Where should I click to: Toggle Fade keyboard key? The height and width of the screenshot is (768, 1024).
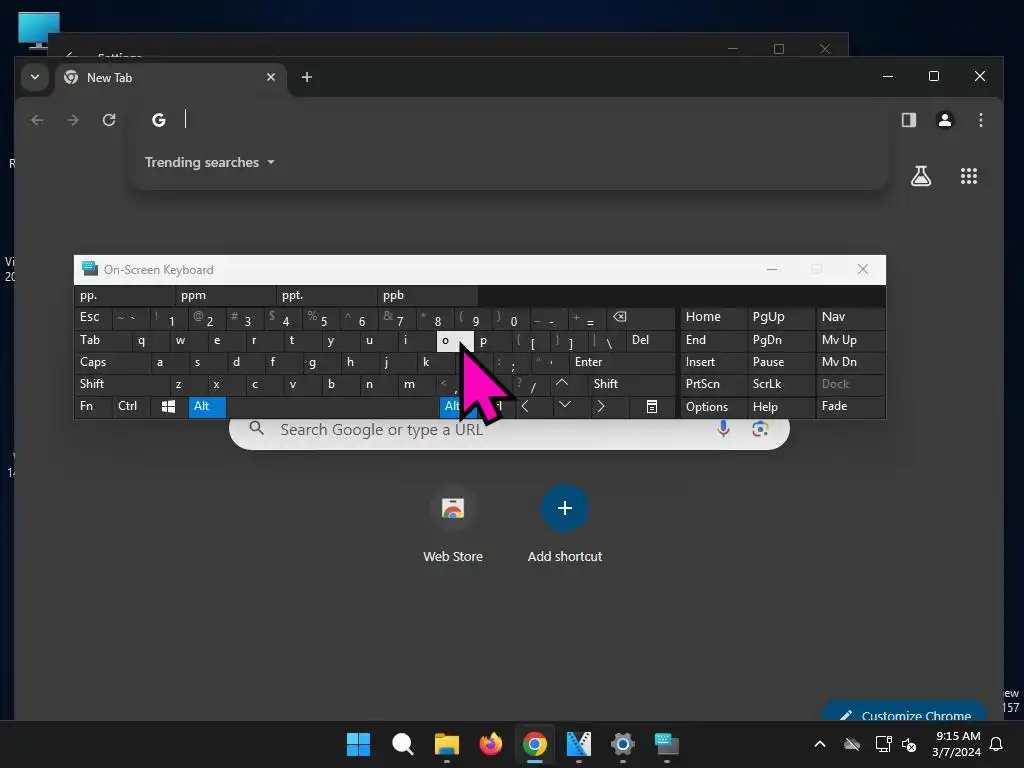(x=850, y=406)
